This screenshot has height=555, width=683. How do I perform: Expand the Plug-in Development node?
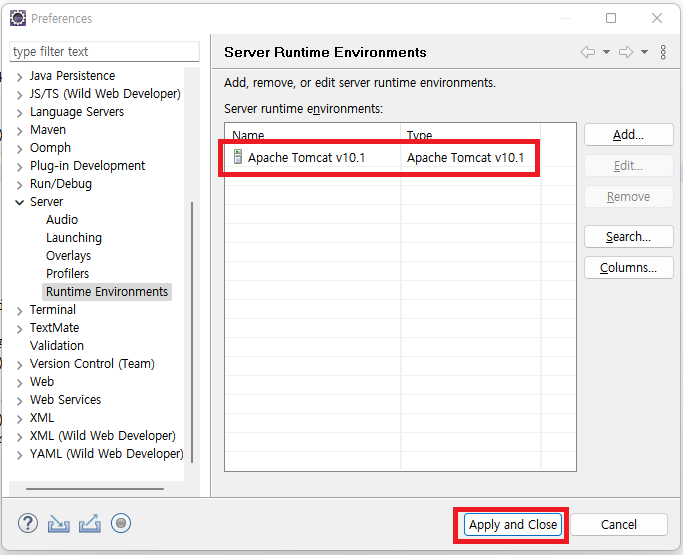[x=19, y=167]
